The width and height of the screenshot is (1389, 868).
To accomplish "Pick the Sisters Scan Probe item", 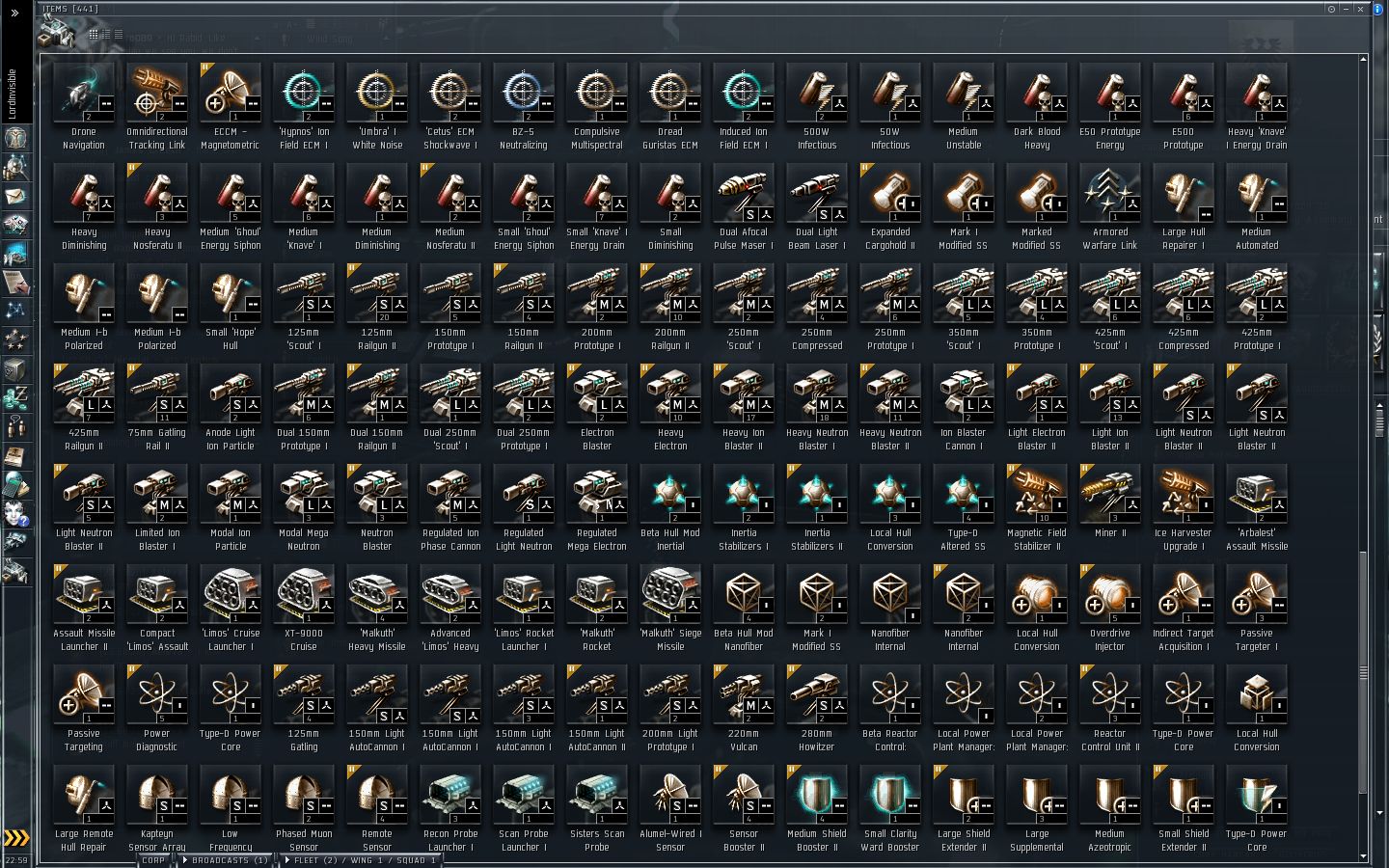I will coord(597,796).
